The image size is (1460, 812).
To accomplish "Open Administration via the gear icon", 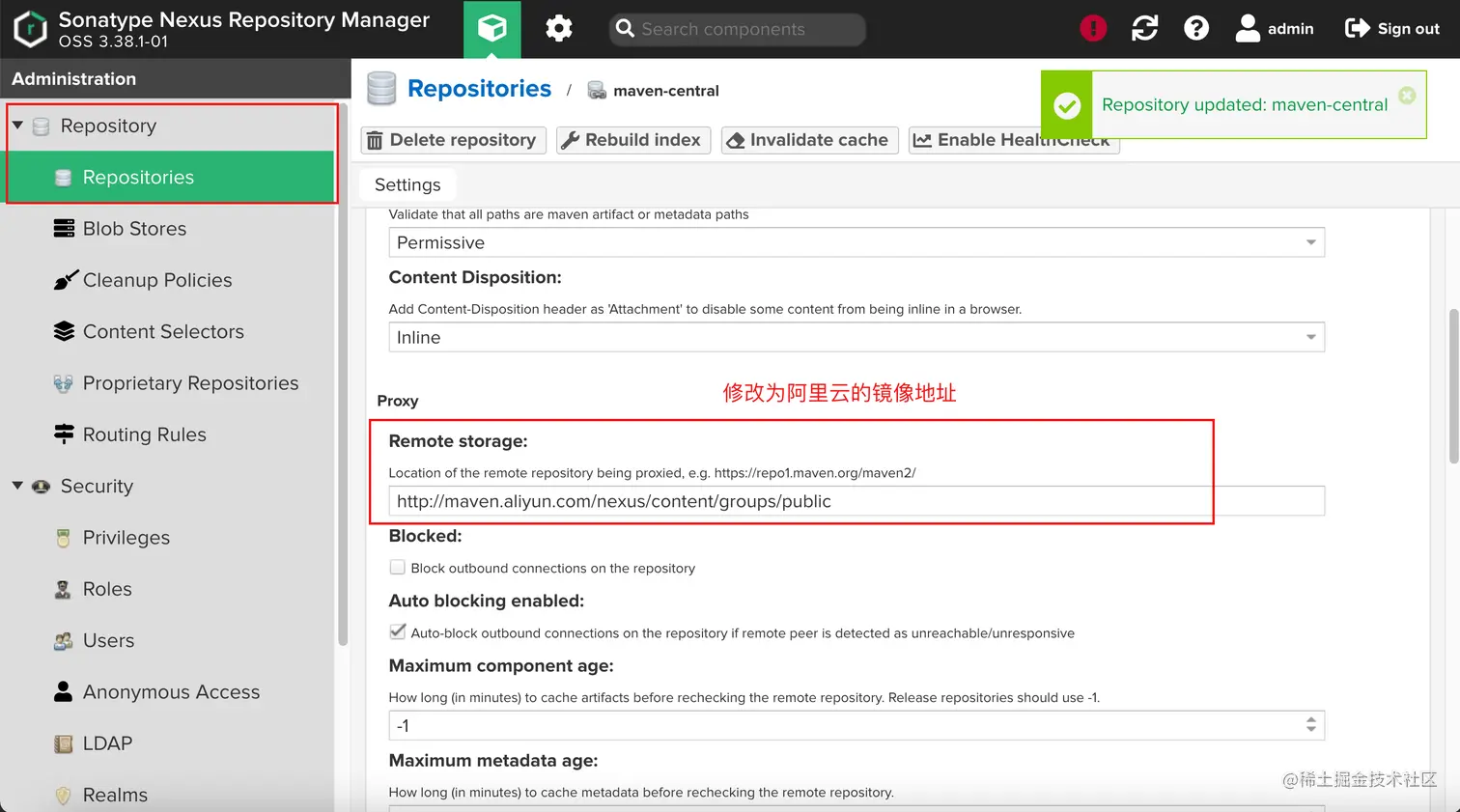I will [559, 29].
